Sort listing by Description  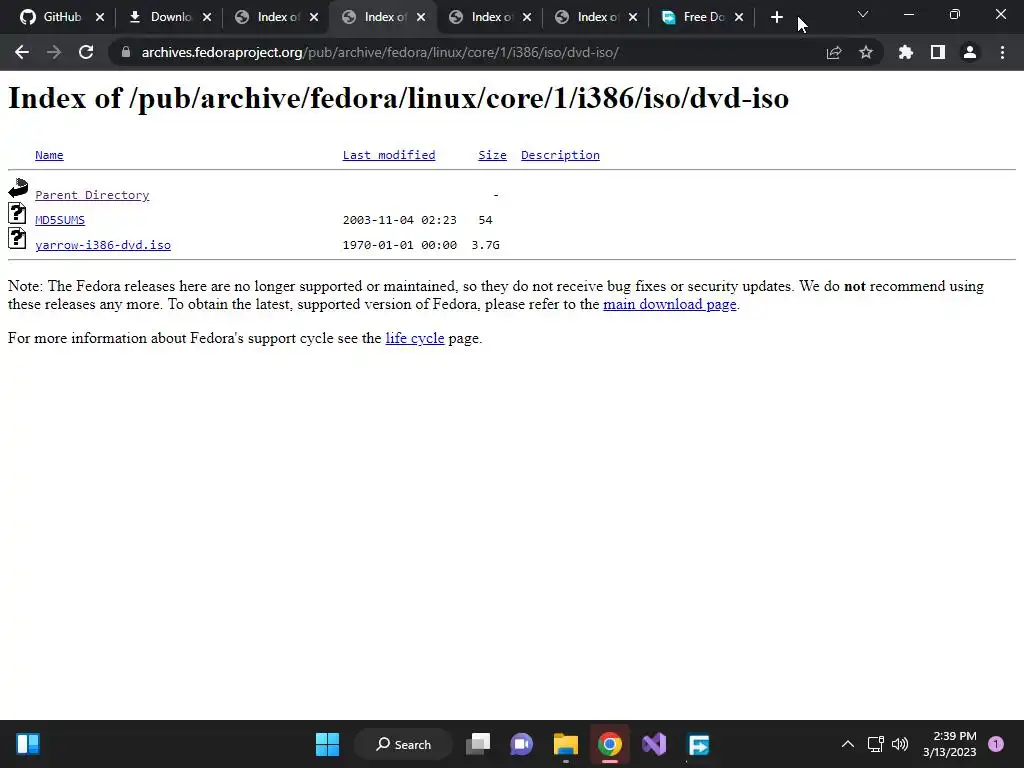pos(560,155)
